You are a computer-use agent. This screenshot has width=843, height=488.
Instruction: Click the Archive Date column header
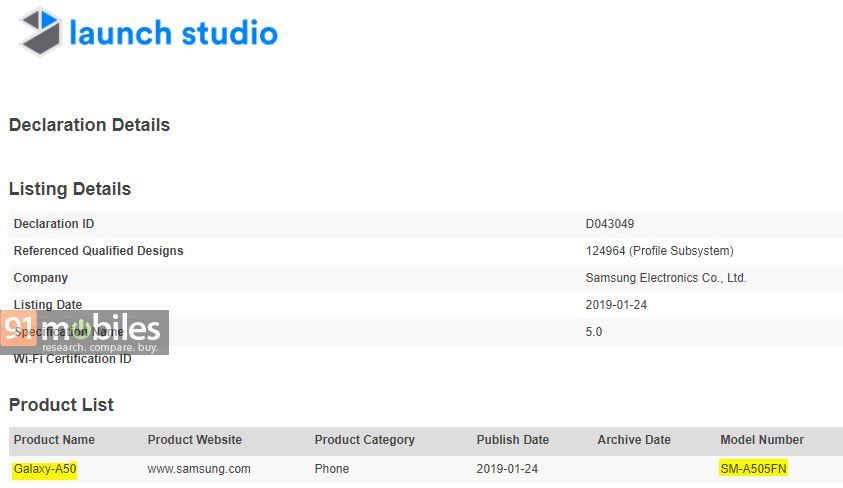click(x=634, y=440)
